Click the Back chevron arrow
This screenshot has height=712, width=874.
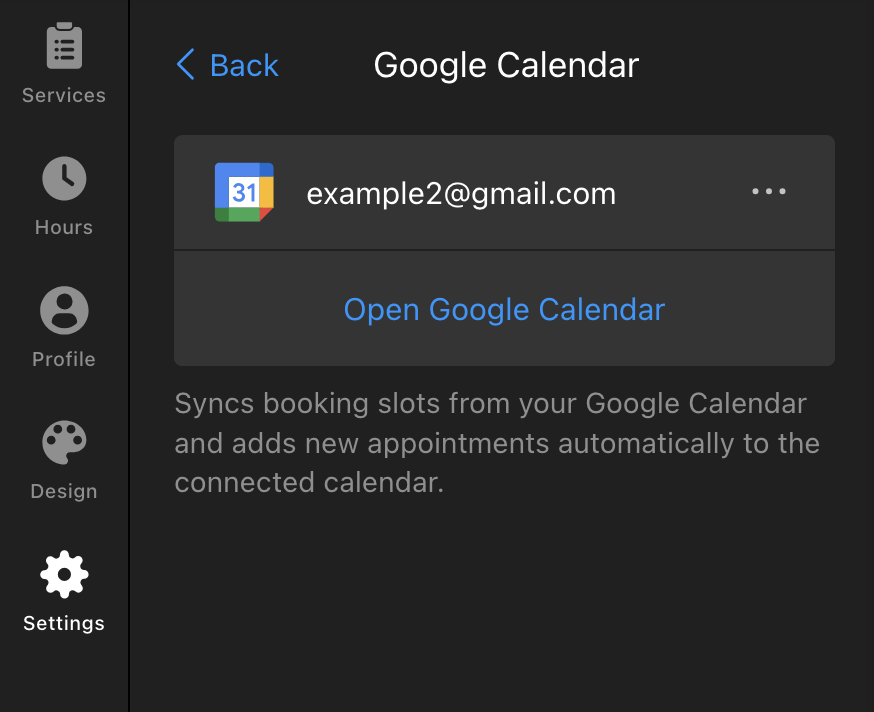click(x=186, y=66)
